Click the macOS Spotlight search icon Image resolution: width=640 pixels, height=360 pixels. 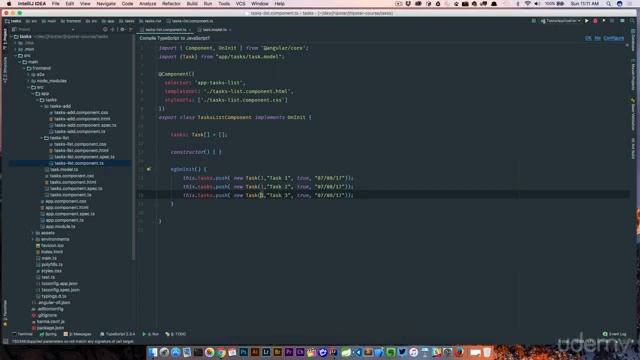[x=609, y=4]
